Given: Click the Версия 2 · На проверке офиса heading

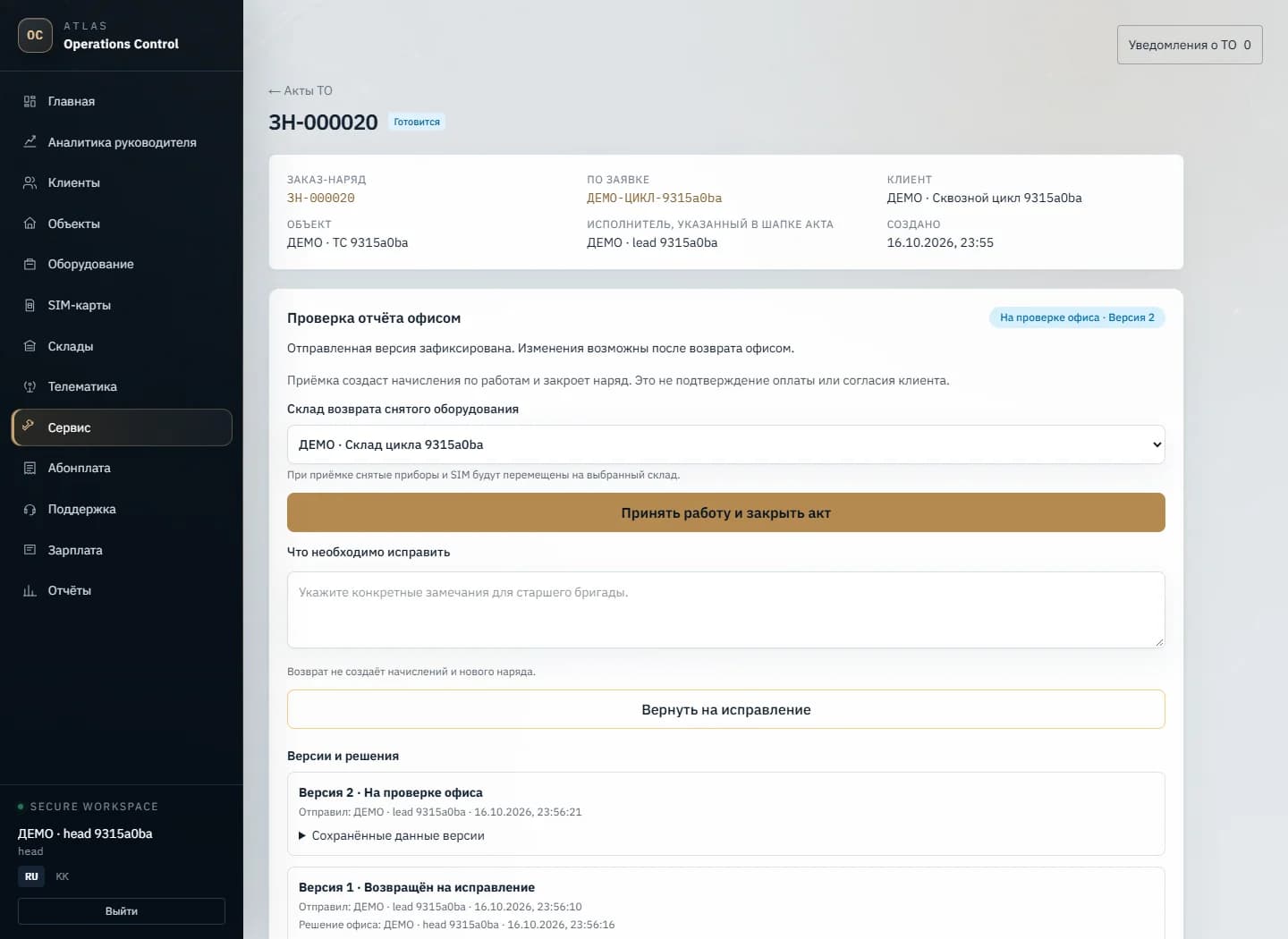Looking at the screenshot, I should tap(391, 792).
